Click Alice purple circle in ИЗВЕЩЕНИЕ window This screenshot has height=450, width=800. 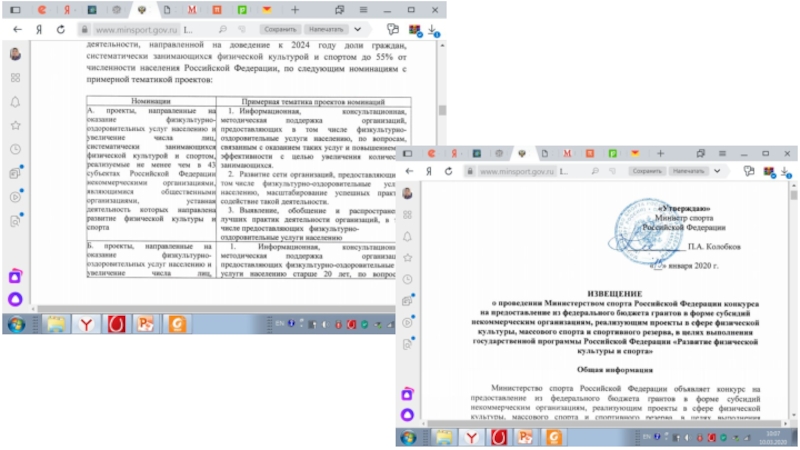point(407,415)
